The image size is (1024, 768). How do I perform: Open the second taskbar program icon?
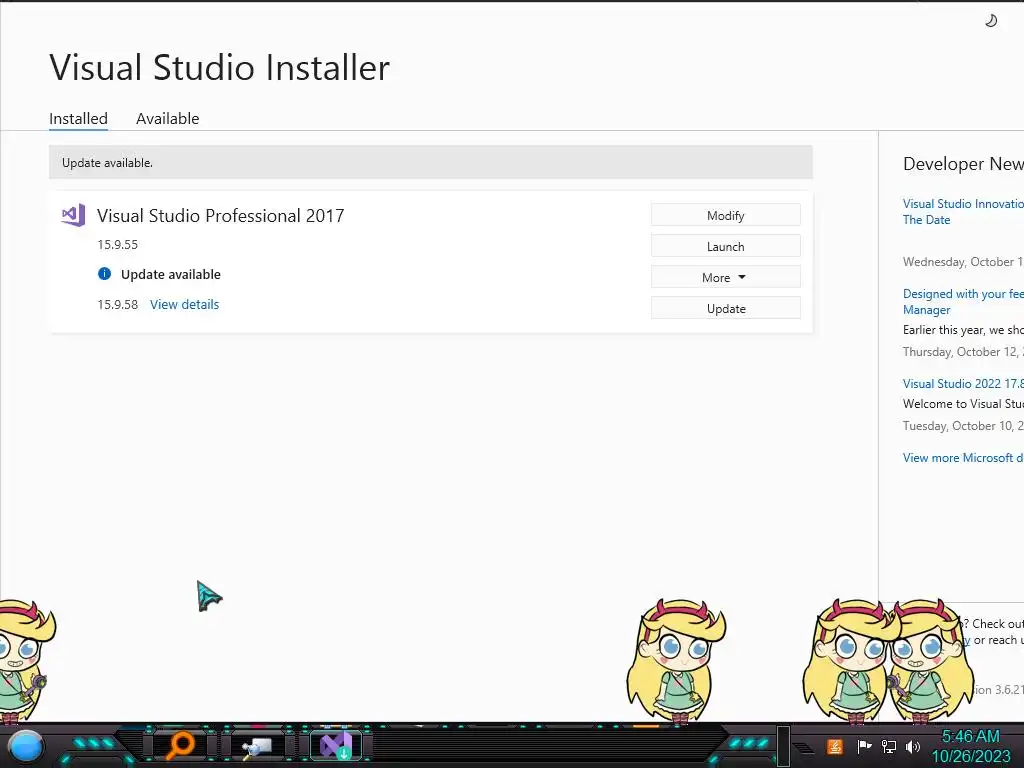tap(257, 747)
